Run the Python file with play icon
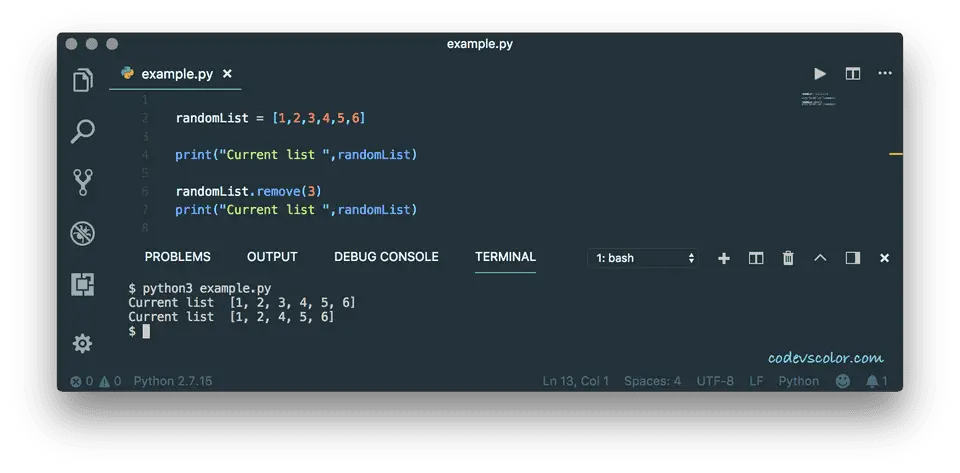The height and width of the screenshot is (473, 960). coord(820,74)
